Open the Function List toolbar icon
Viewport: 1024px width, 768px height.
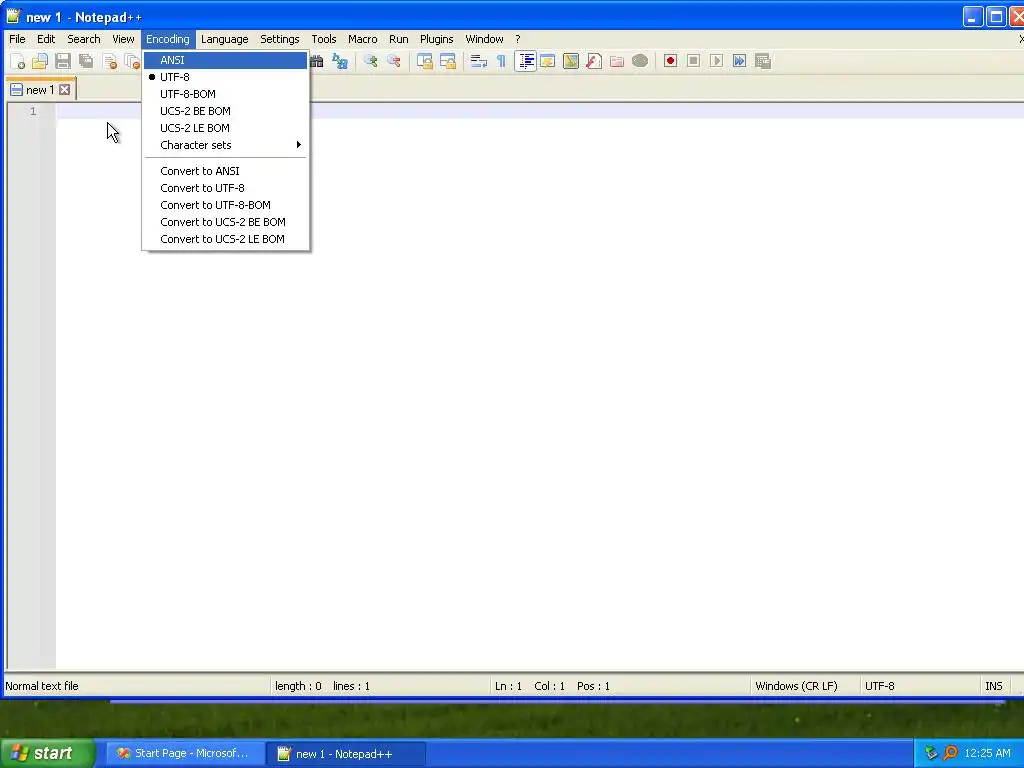(594, 61)
